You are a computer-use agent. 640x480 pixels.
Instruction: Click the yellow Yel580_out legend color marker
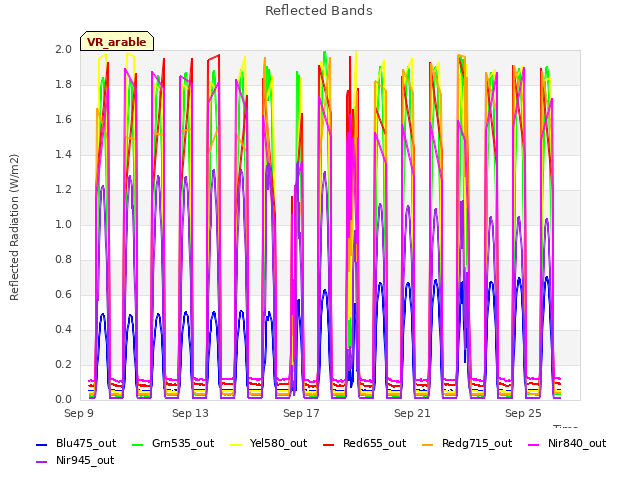236,444
